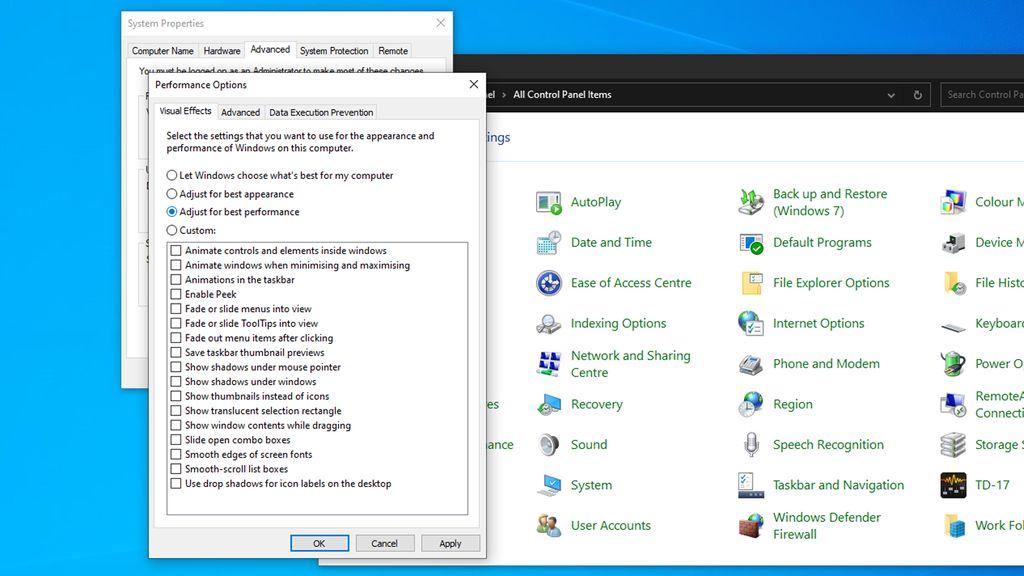Open the Sound speaker icon
The height and width of the screenshot is (576, 1024).
(549, 445)
